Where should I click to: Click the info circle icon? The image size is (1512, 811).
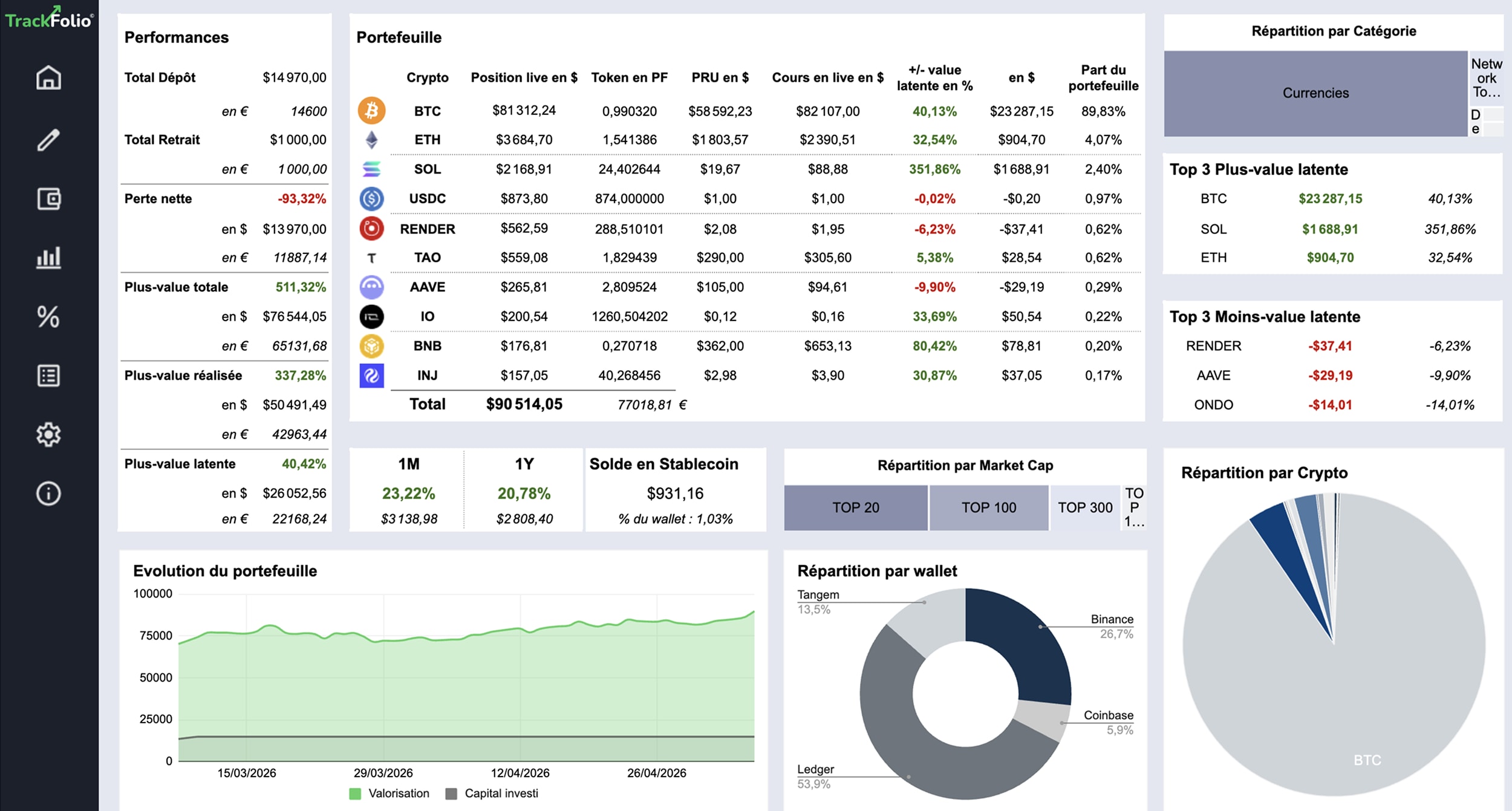48,493
